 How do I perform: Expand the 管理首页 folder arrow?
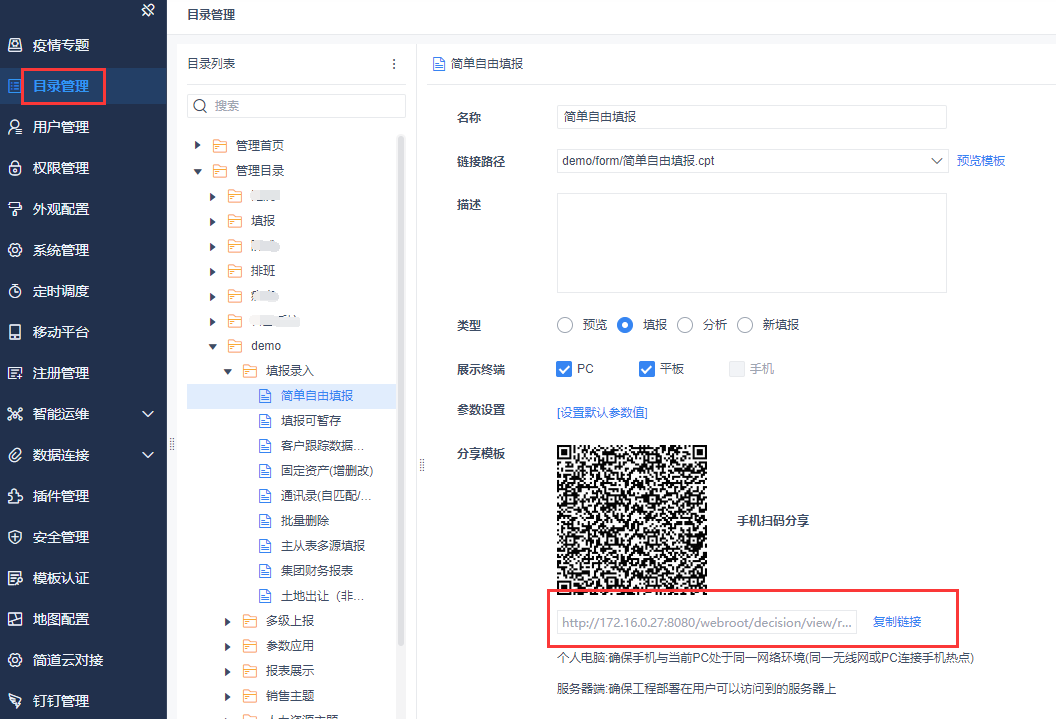(x=197, y=145)
